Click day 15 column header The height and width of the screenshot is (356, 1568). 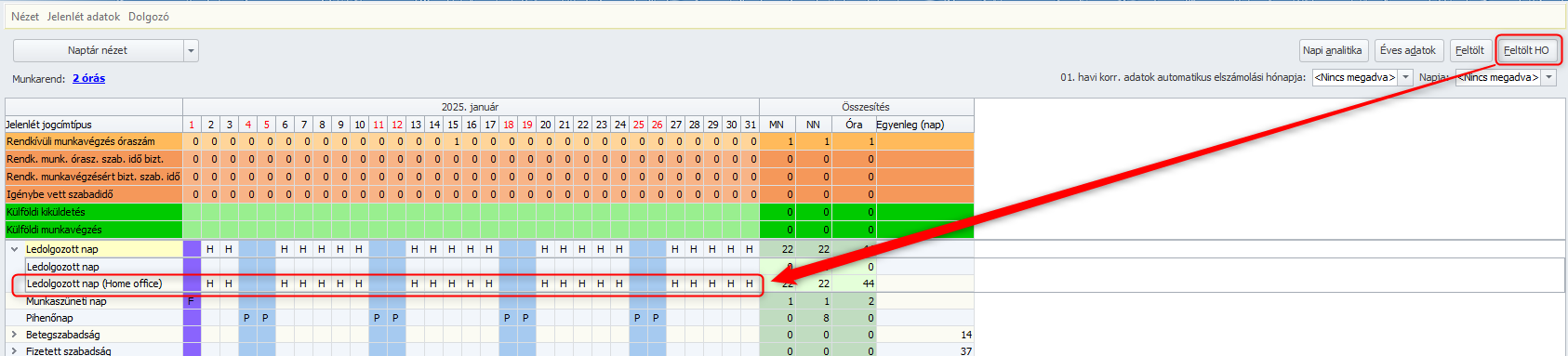pos(452,125)
